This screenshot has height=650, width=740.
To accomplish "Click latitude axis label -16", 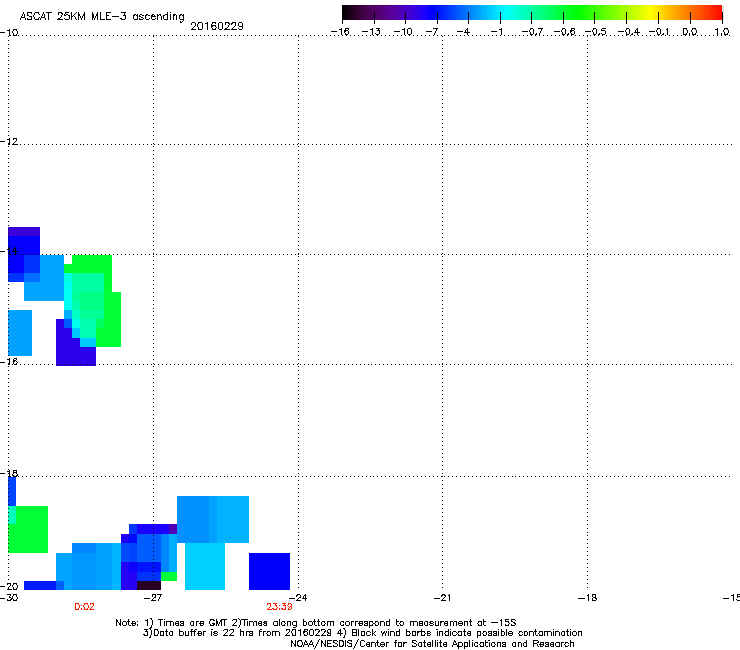I will [x=9, y=362].
